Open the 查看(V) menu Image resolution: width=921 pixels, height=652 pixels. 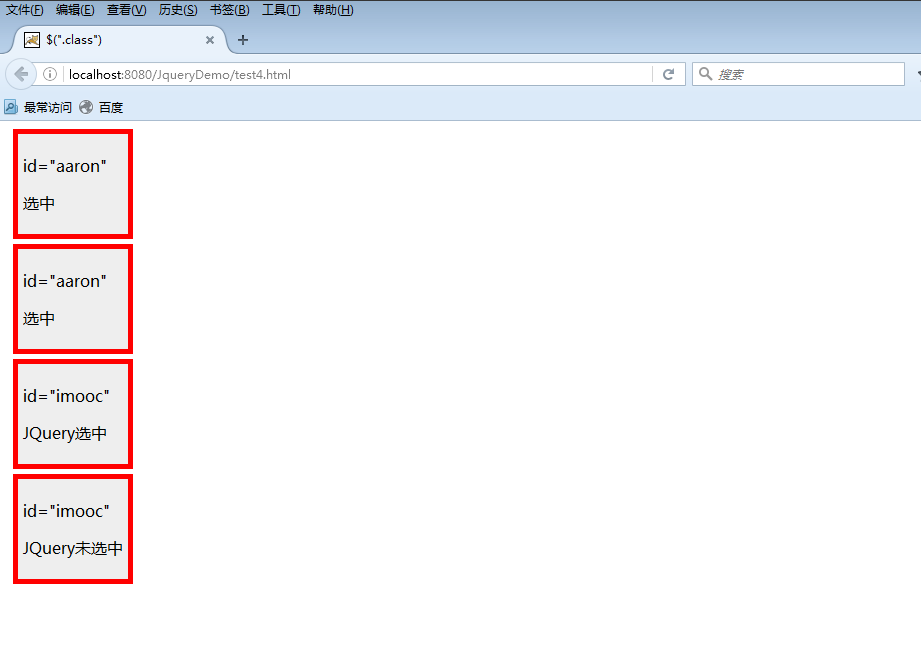click(126, 10)
